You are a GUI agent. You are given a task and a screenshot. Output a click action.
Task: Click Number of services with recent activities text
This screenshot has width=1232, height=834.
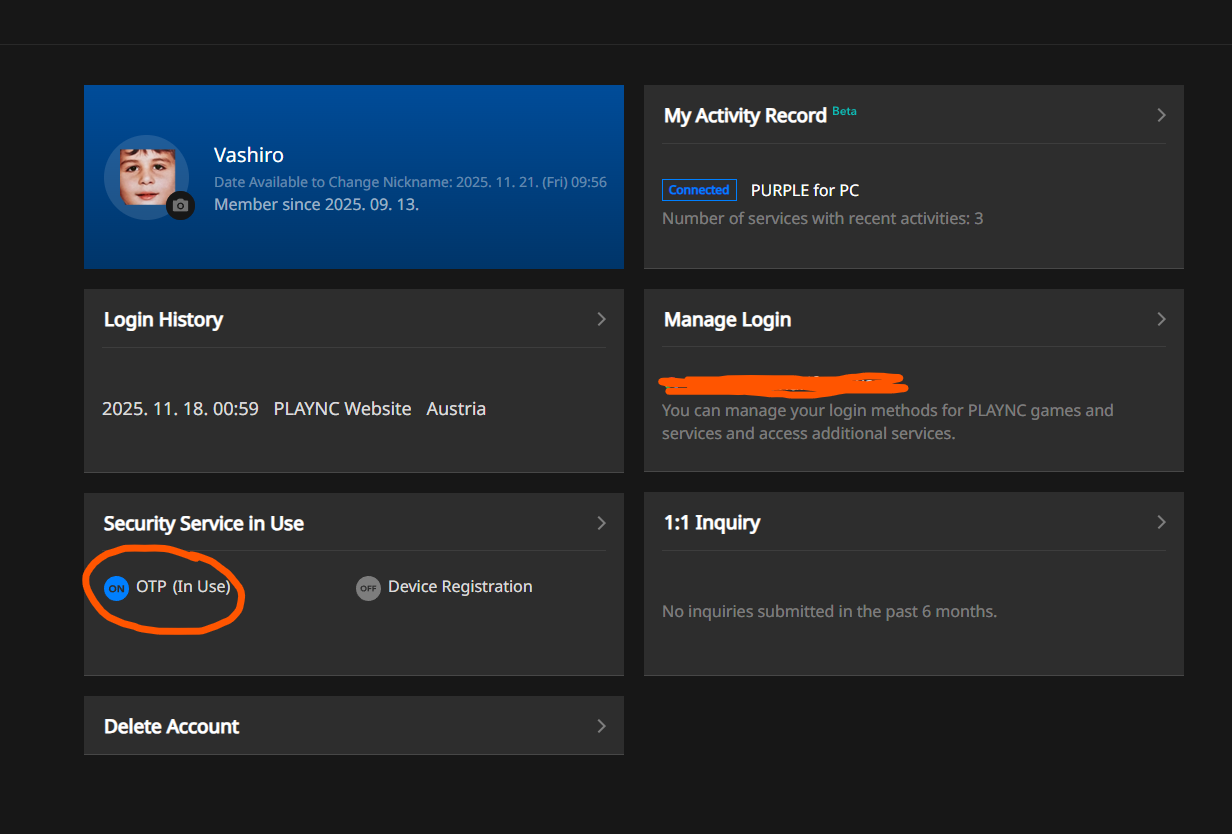[822, 218]
